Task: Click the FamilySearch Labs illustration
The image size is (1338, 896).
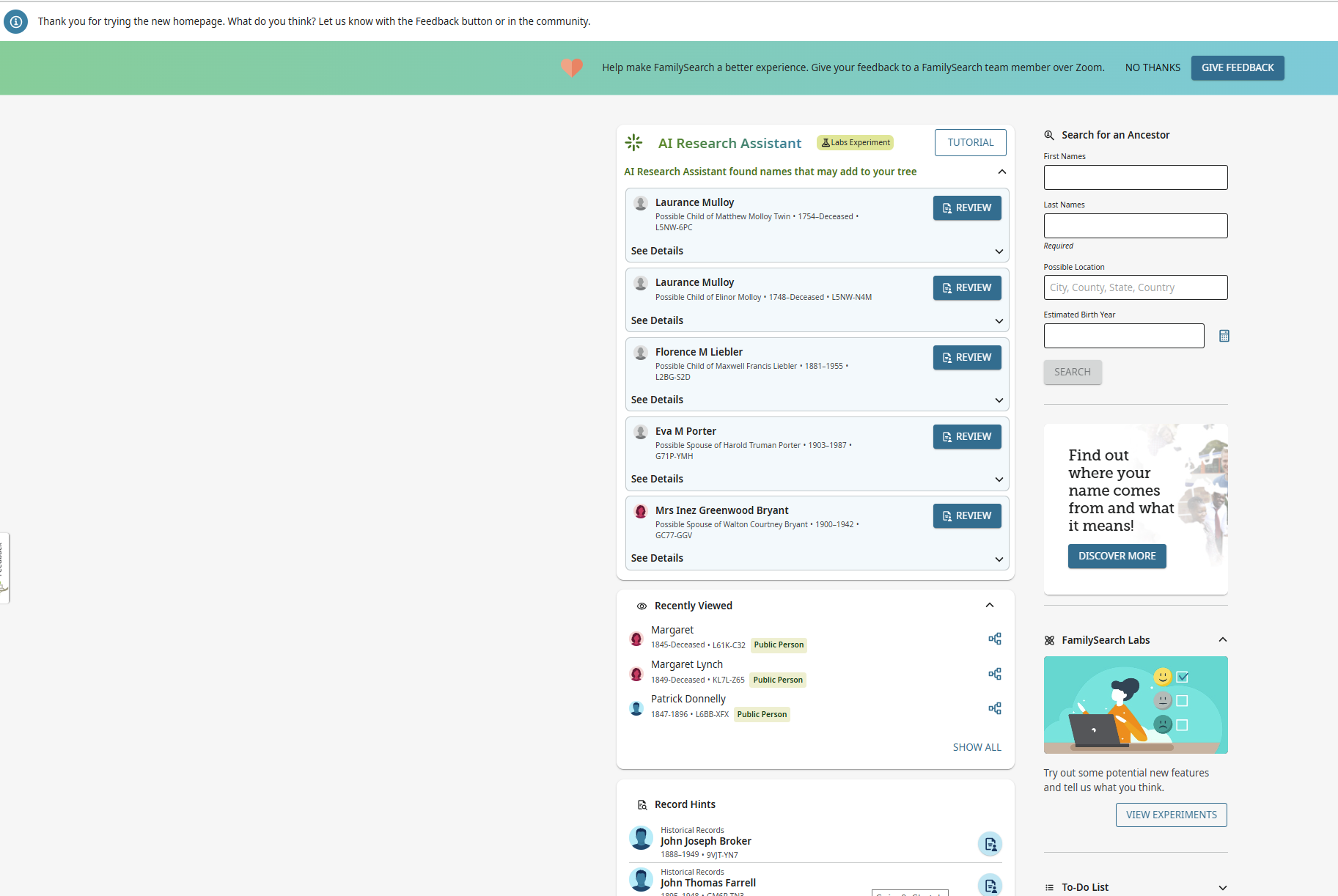Action: click(1136, 705)
